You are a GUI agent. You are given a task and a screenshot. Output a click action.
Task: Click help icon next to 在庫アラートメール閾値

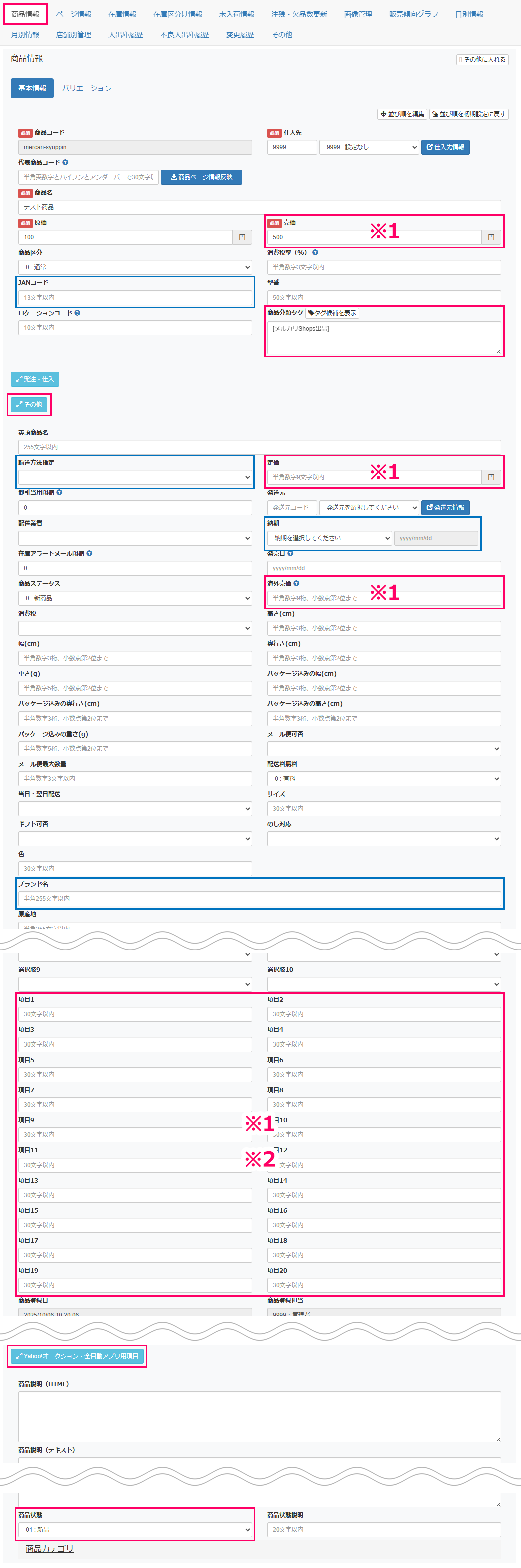[89, 554]
